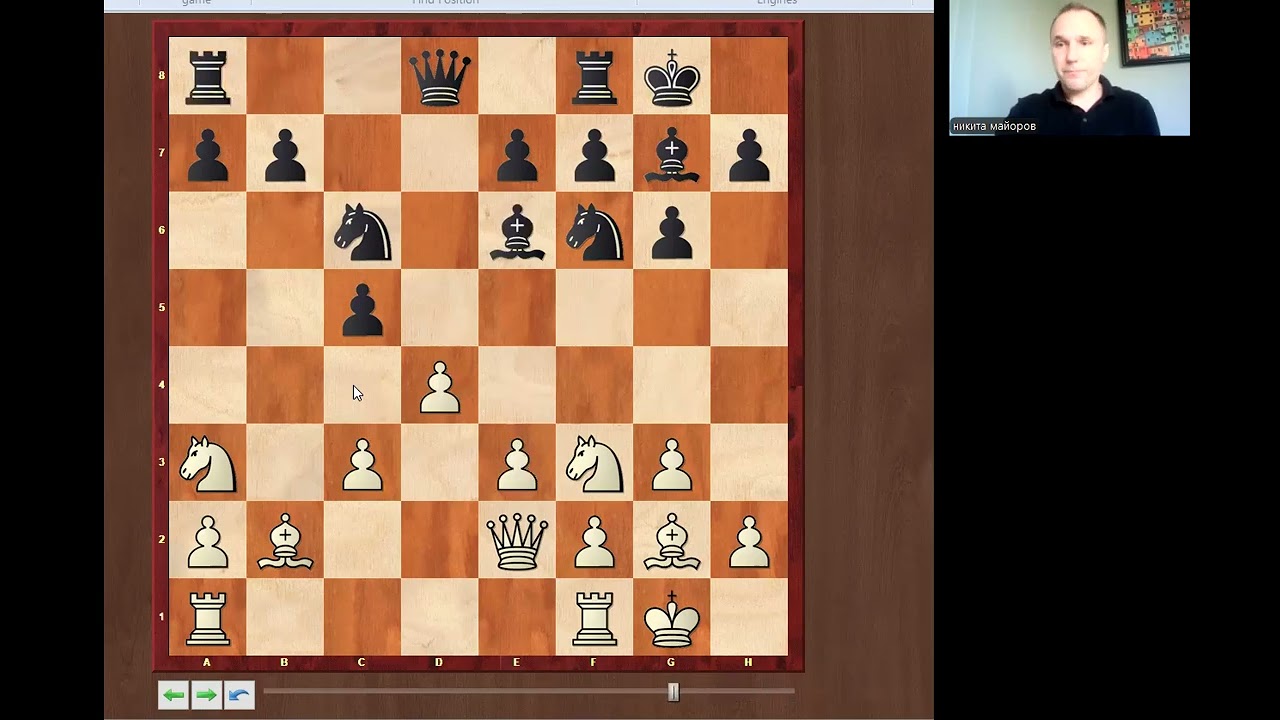Click the empty d5 square
The image size is (1280, 720).
pos(440,308)
